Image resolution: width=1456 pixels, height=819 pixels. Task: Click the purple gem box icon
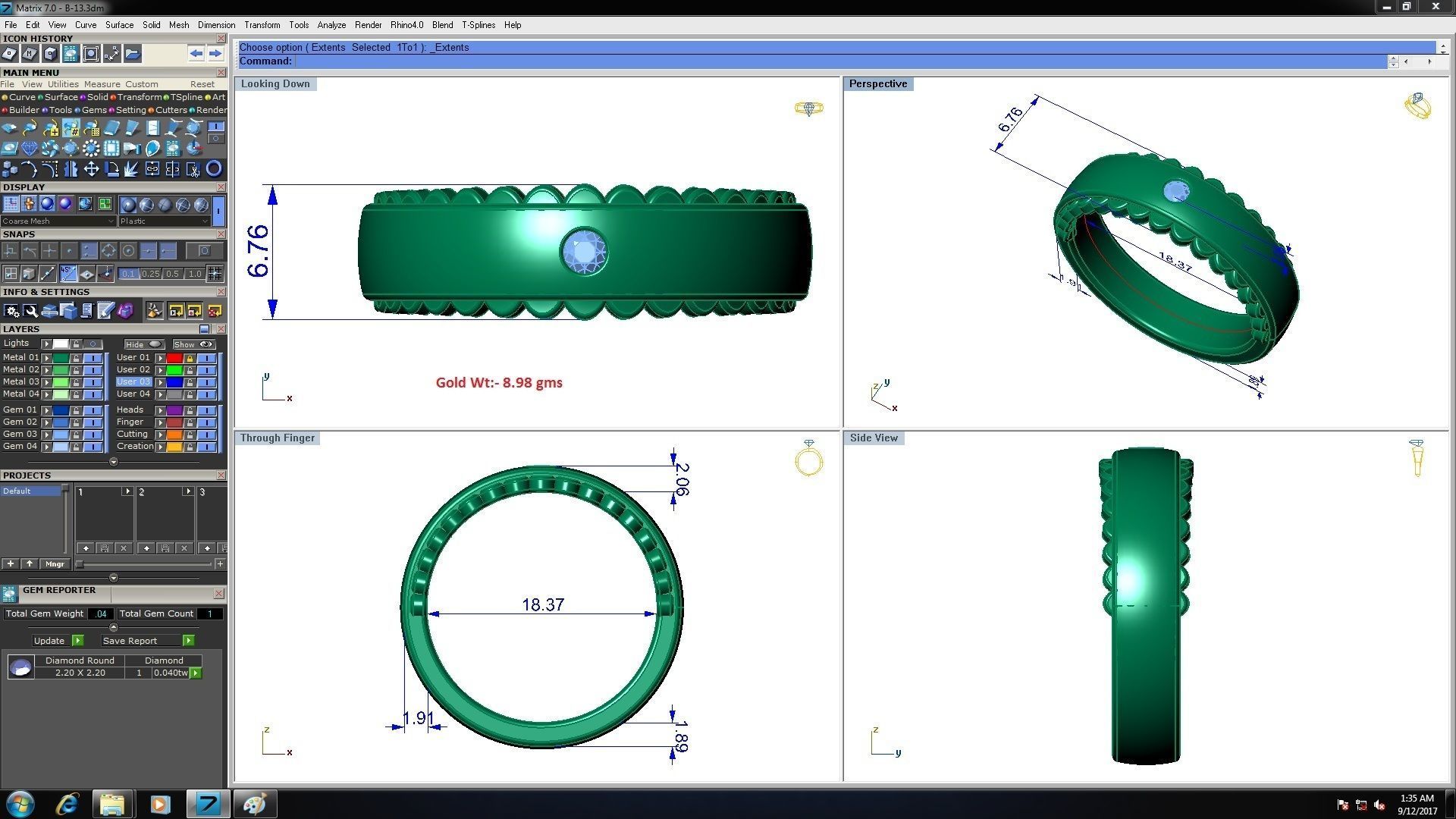pyautogui.click(x=125, y=310)
